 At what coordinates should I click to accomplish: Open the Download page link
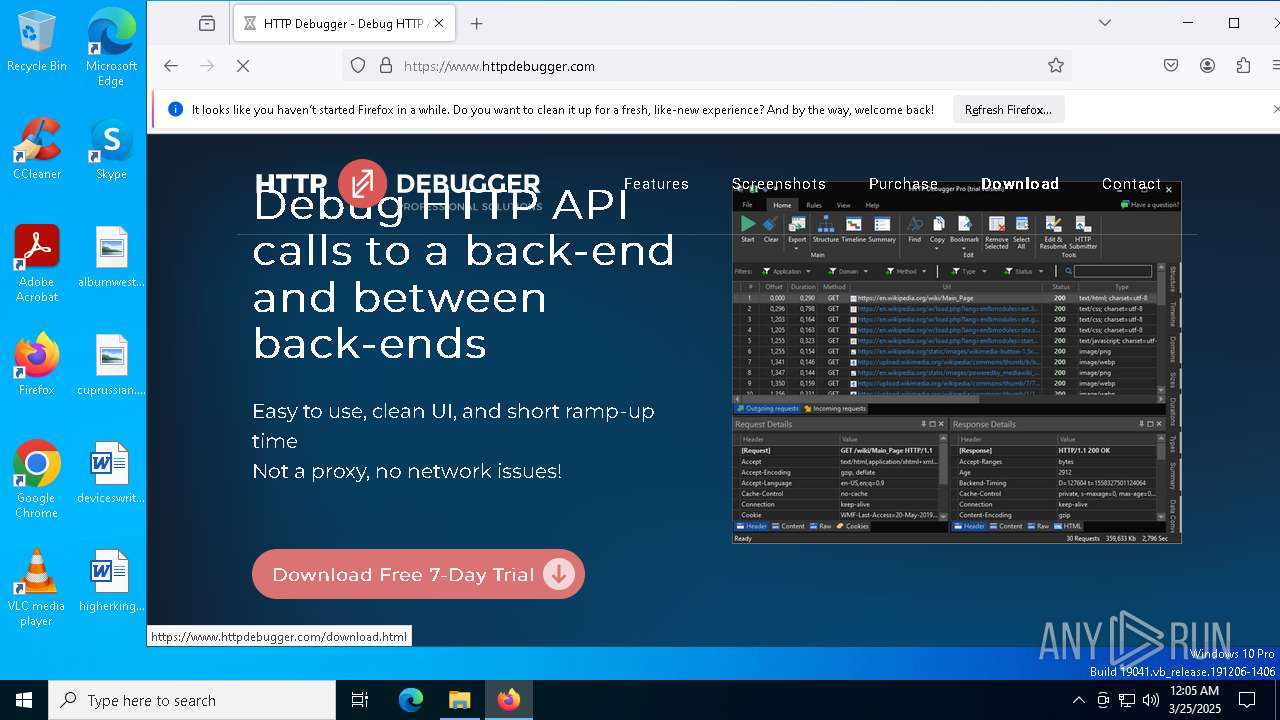[1020, 184]
